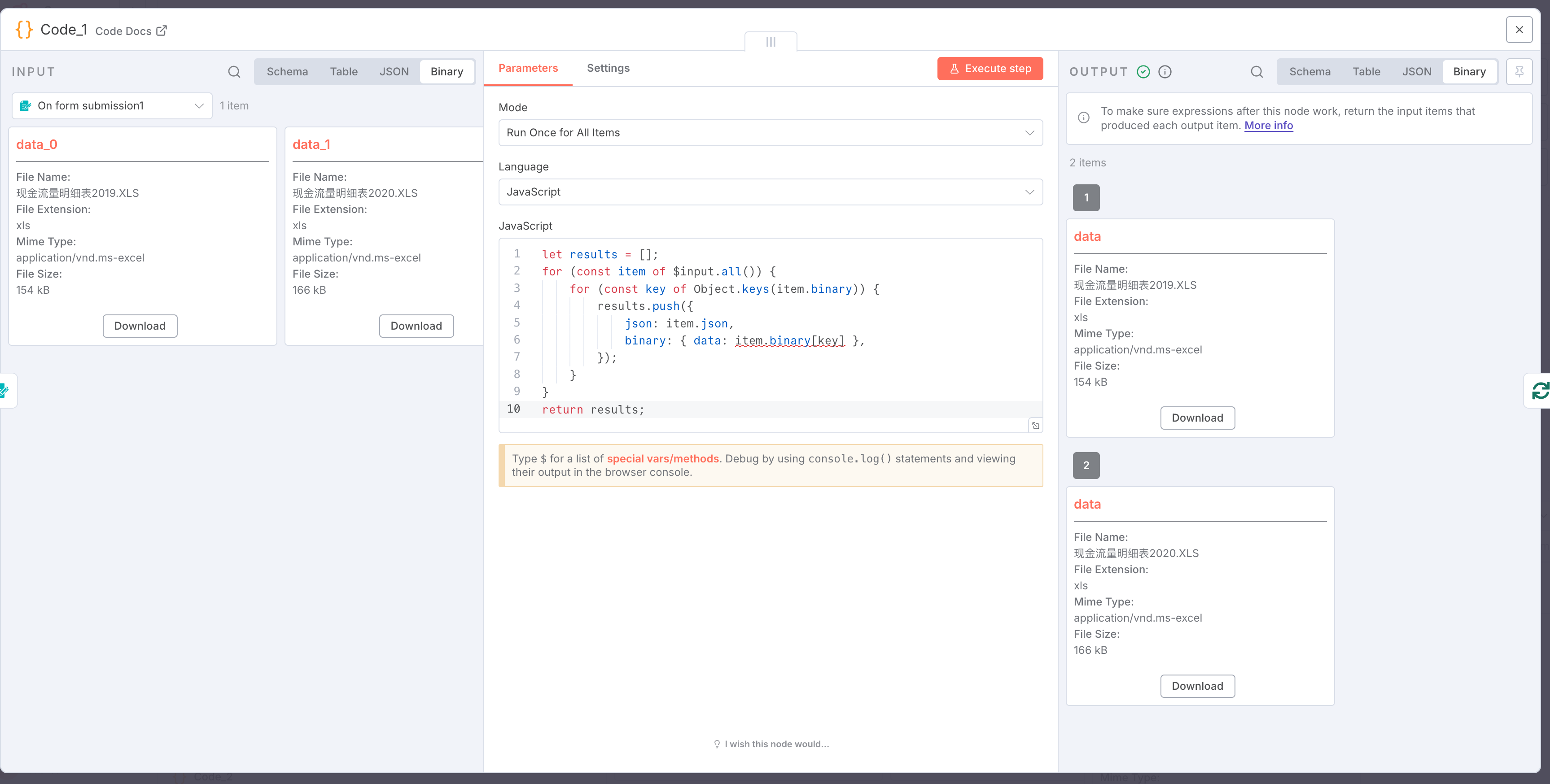Open the Language dropdown showing JavaScript
1550x784 pixels.
coord(770,192)
